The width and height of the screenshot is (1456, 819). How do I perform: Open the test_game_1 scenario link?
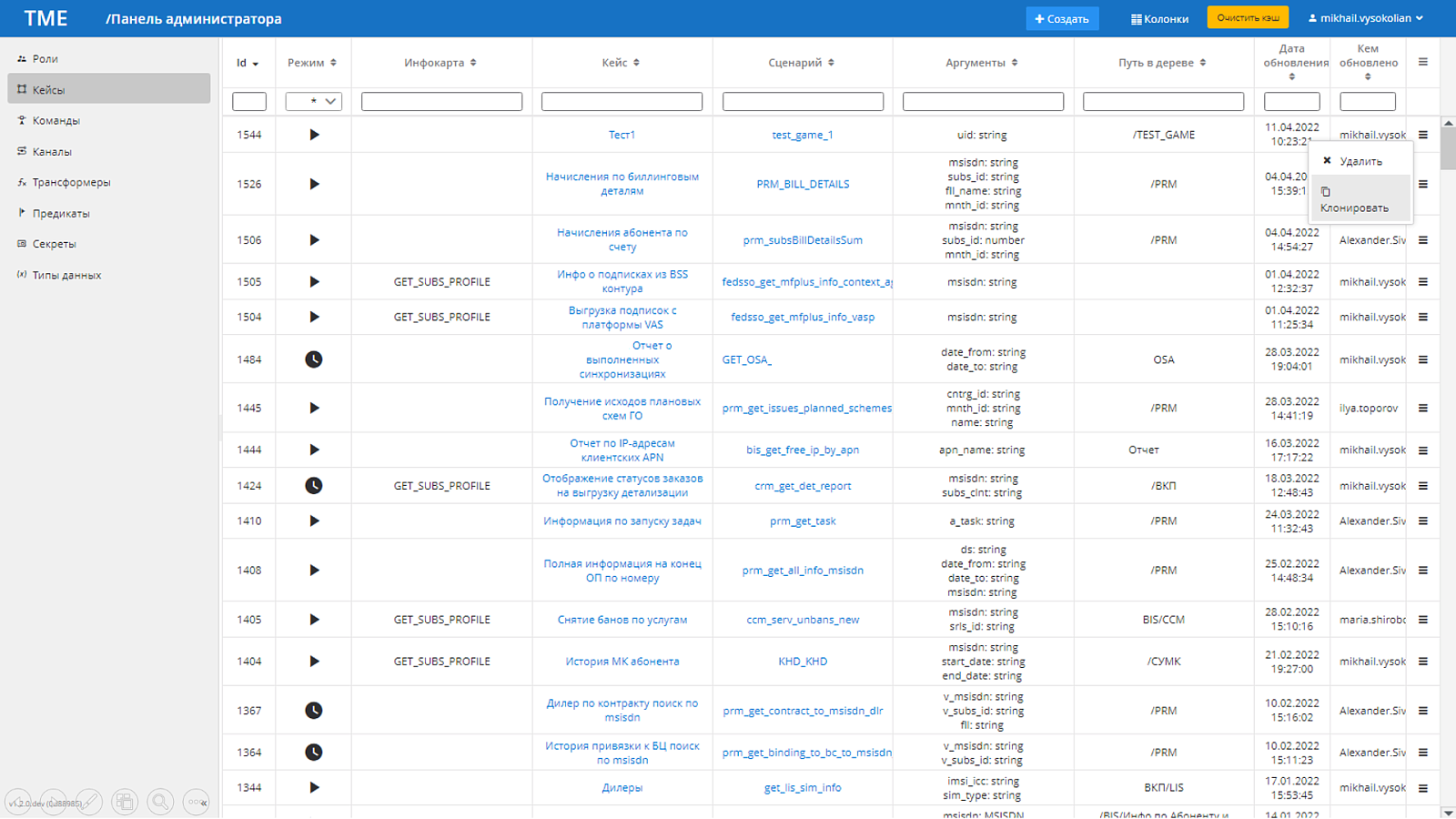tap(802, 135)
